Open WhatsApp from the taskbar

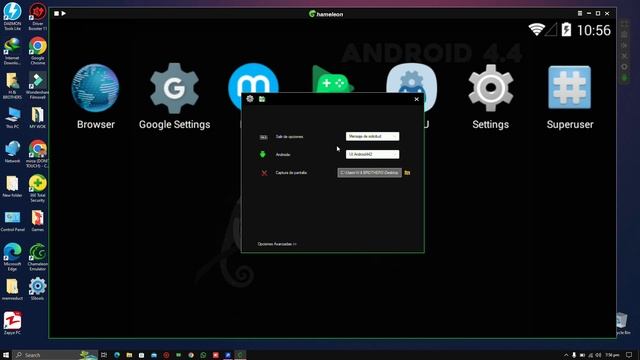coord(203,355)
